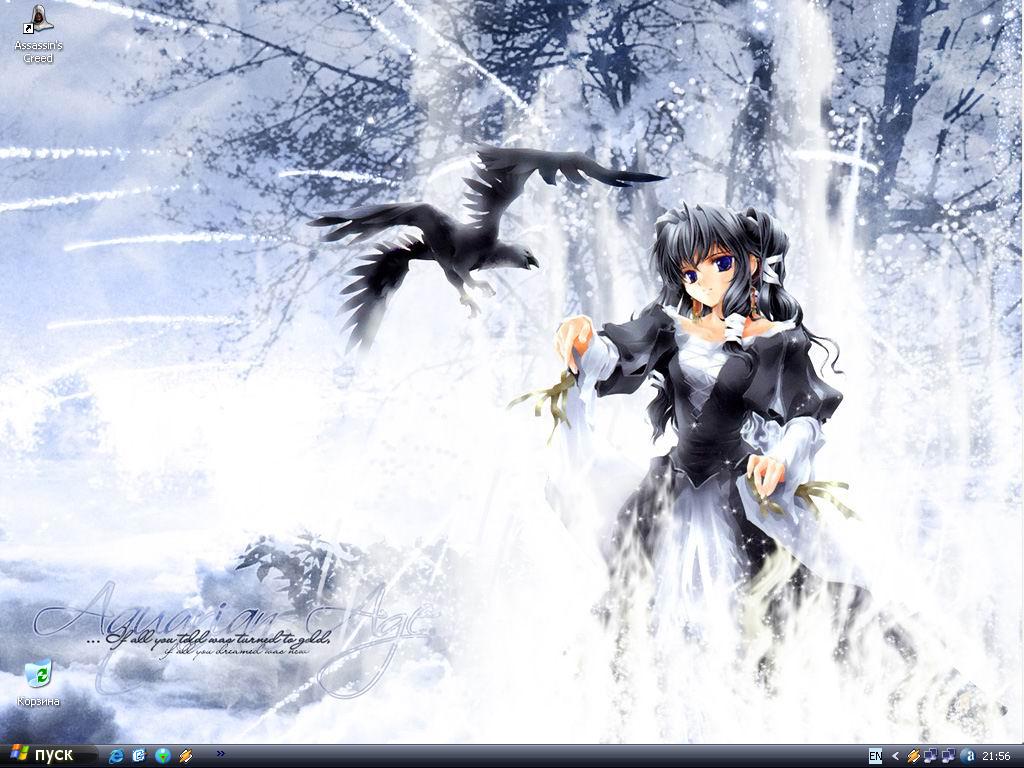Open the EN language indicator
Viewport: 1024px width, 768px height.
(876, 756)
